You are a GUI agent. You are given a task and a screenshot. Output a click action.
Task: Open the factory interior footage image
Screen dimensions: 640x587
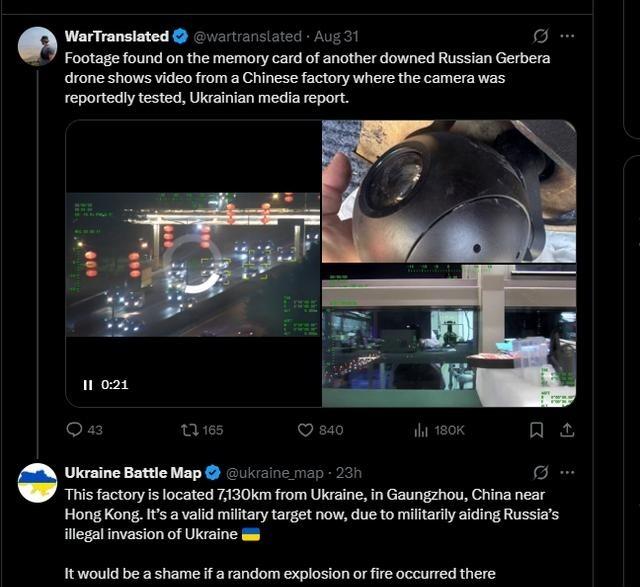coord(449,336)
